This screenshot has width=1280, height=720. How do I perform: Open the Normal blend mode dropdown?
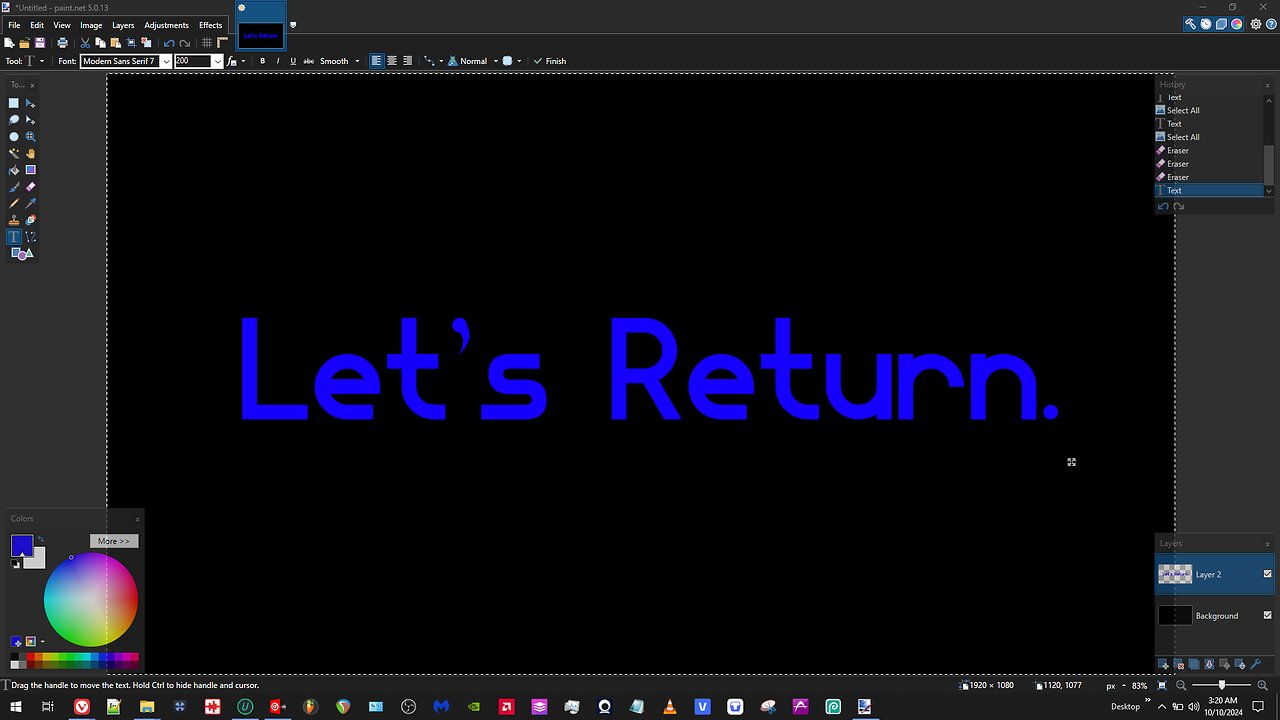pyautogui.click(x=473, y=61)
